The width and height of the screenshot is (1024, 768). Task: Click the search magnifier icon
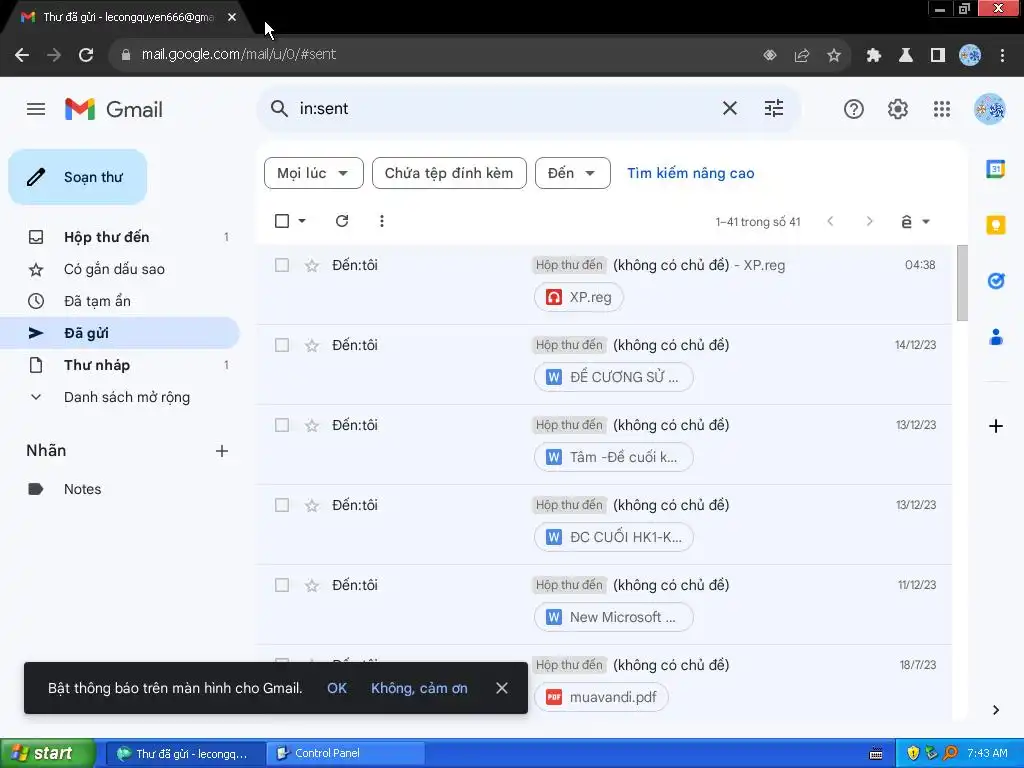click(x=280, y=108)
